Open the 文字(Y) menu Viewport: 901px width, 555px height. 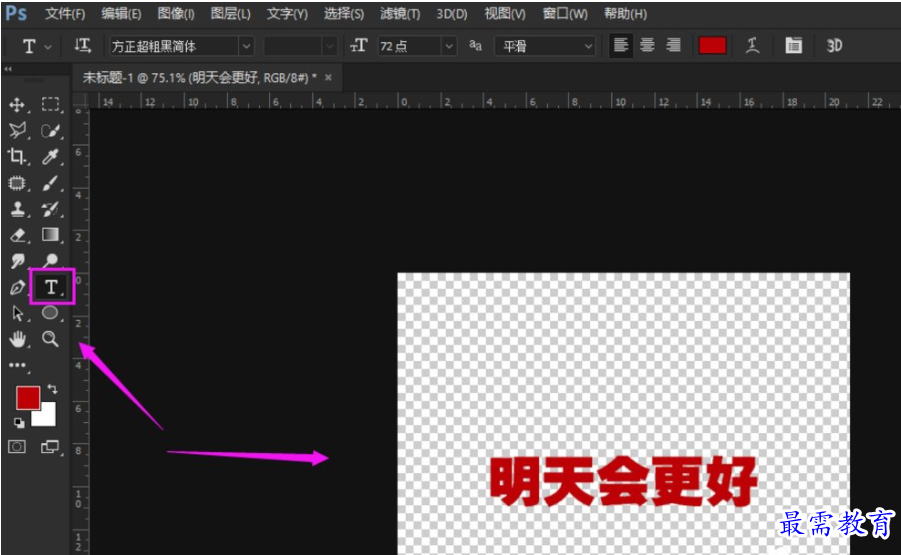[x=287, y=14]
